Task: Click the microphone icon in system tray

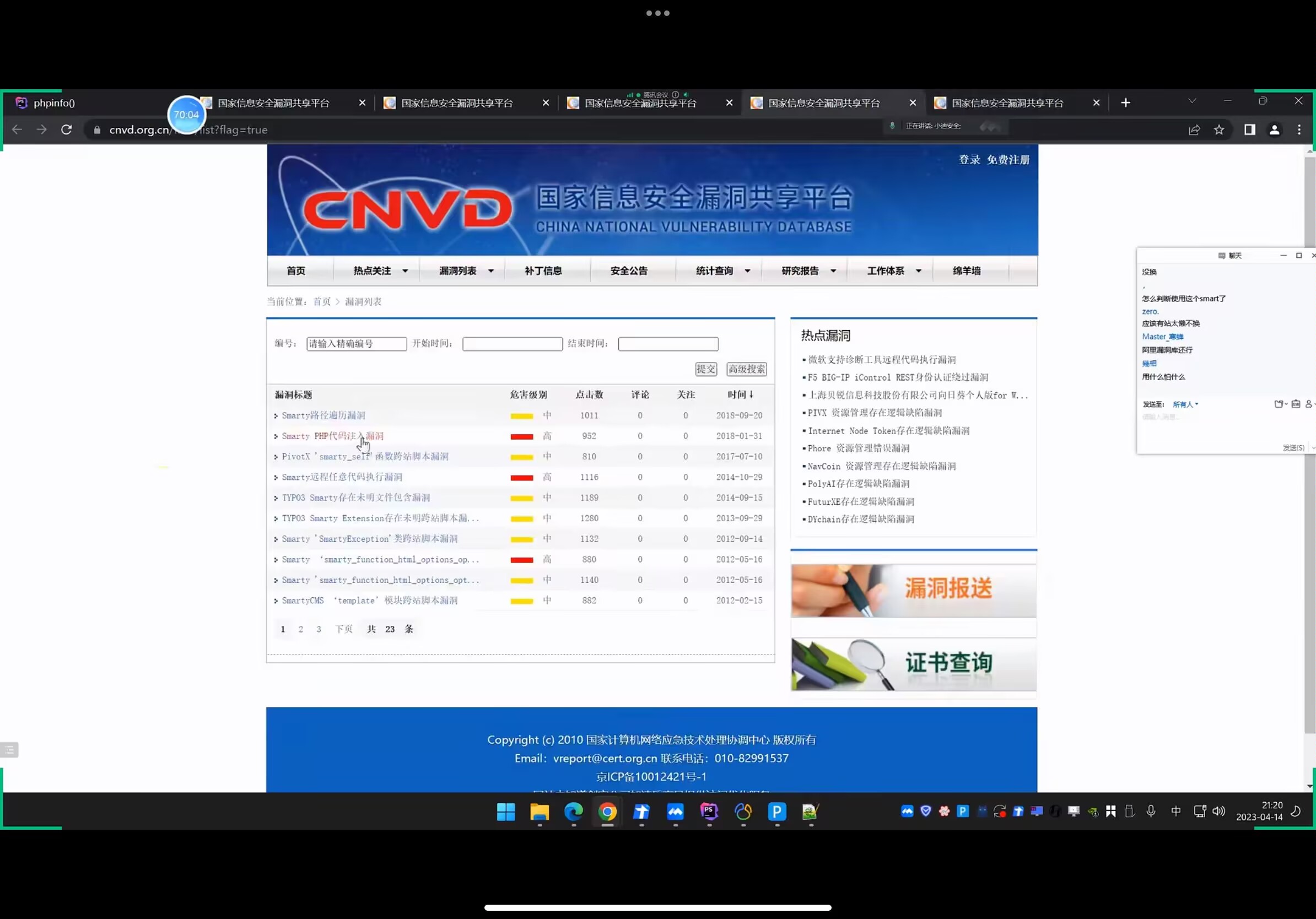Action: [x=1150, y=810]
